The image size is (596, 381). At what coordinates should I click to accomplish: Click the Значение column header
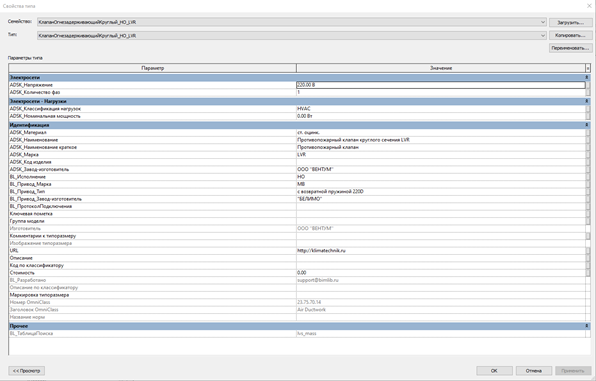(x=441, y=68)
